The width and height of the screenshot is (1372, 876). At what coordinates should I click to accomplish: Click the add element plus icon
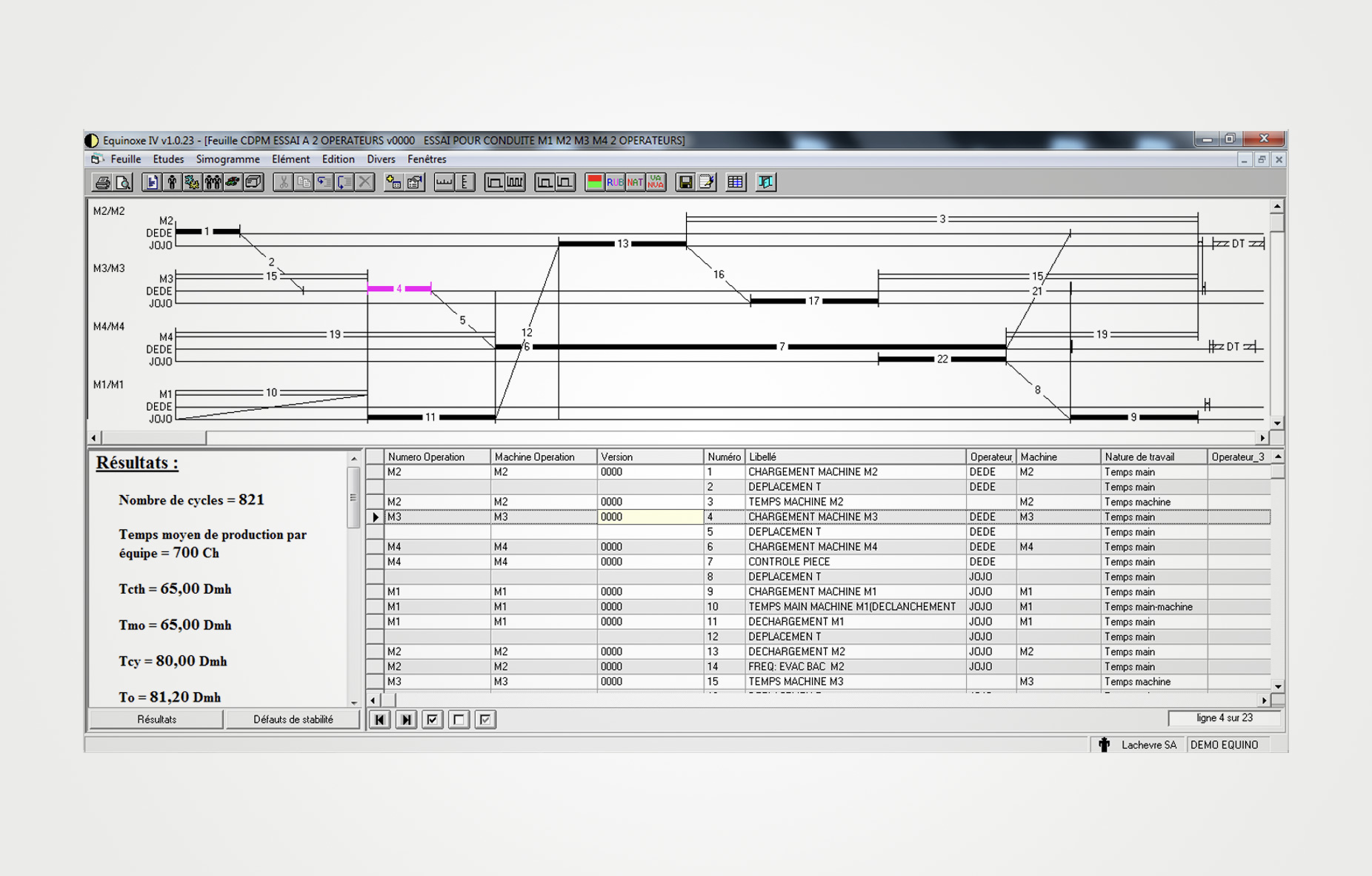click(x=394, y=182)
